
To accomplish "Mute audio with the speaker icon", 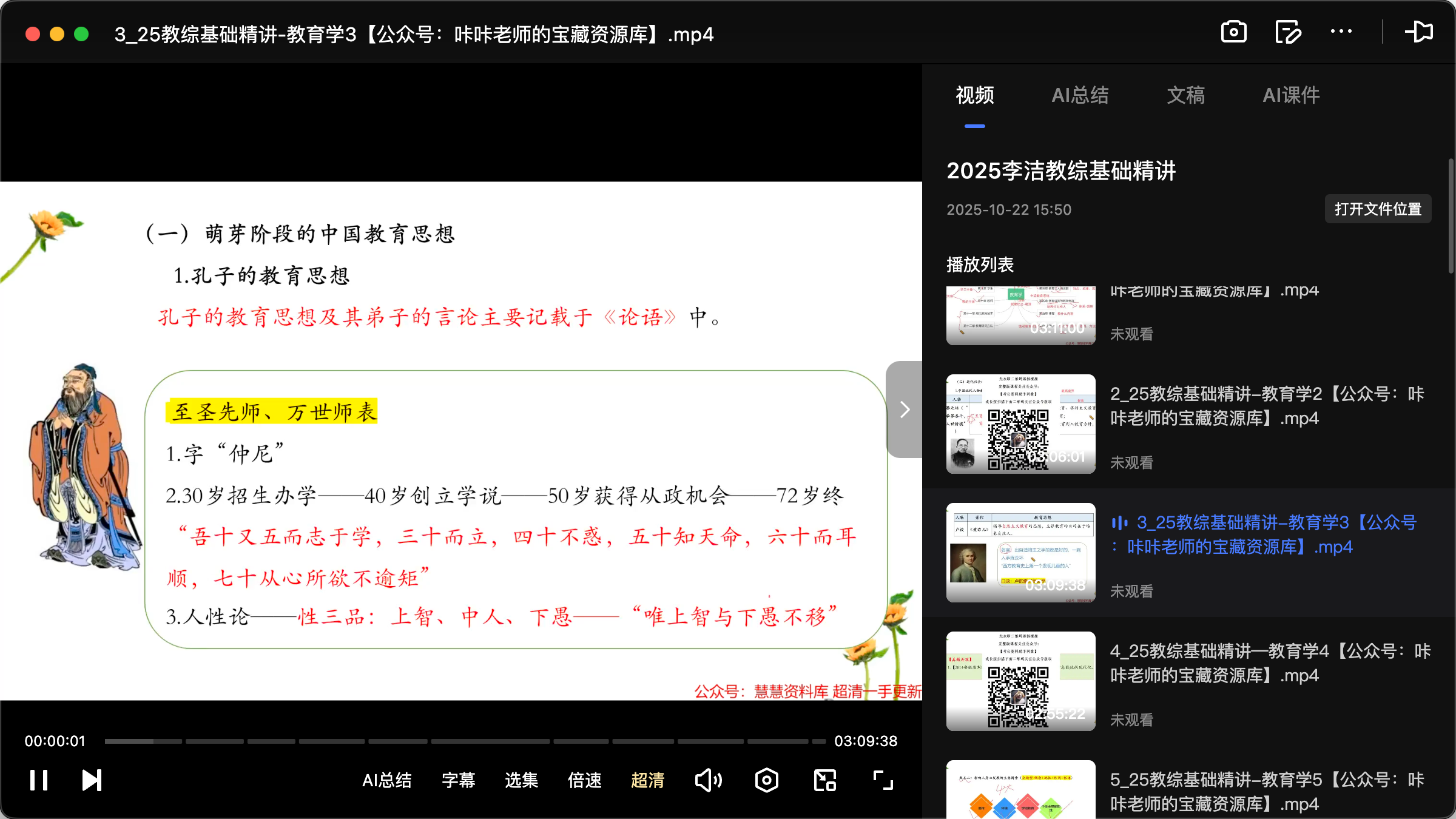I will tap(709, 780).
